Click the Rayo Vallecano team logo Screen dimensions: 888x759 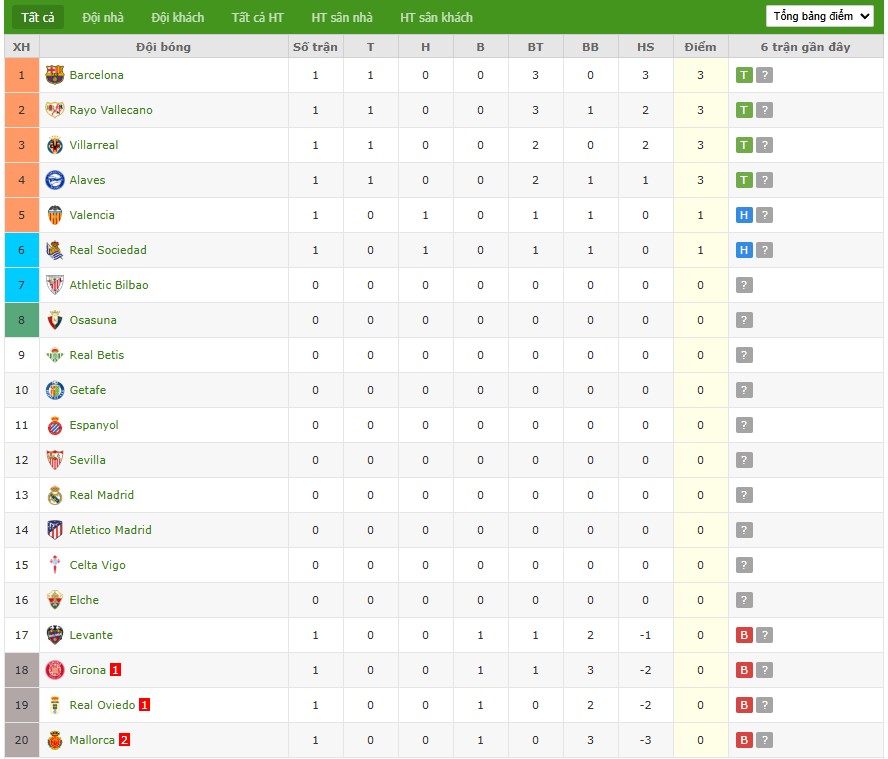click(55, 110)
